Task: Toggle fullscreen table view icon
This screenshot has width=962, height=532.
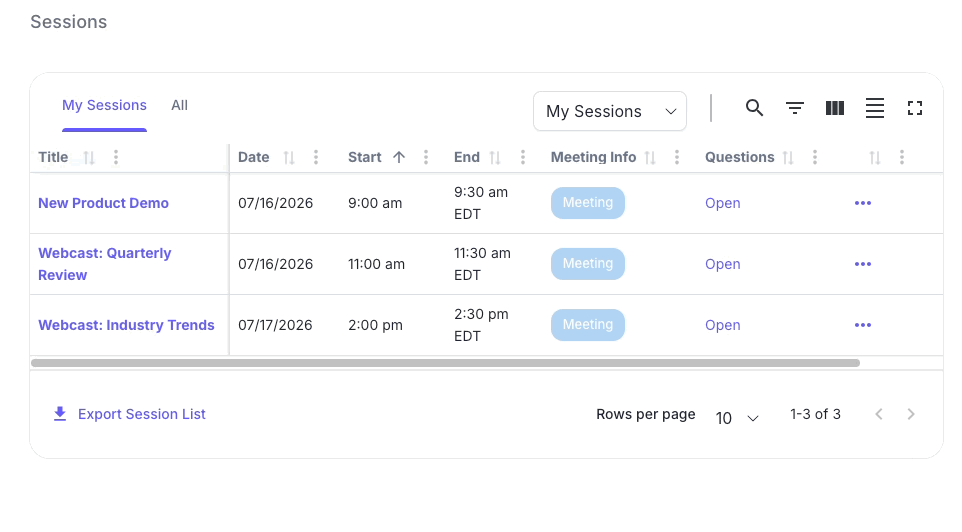Action: [915, 108]
